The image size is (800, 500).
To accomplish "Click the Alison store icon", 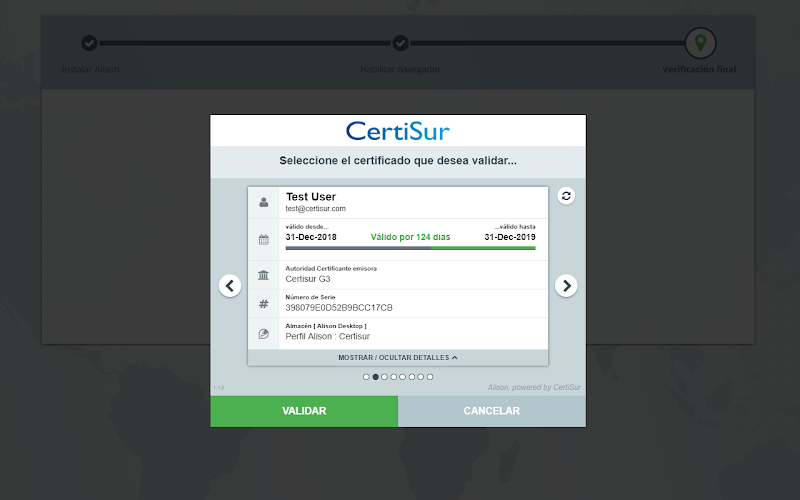I will tap(263, 334).
